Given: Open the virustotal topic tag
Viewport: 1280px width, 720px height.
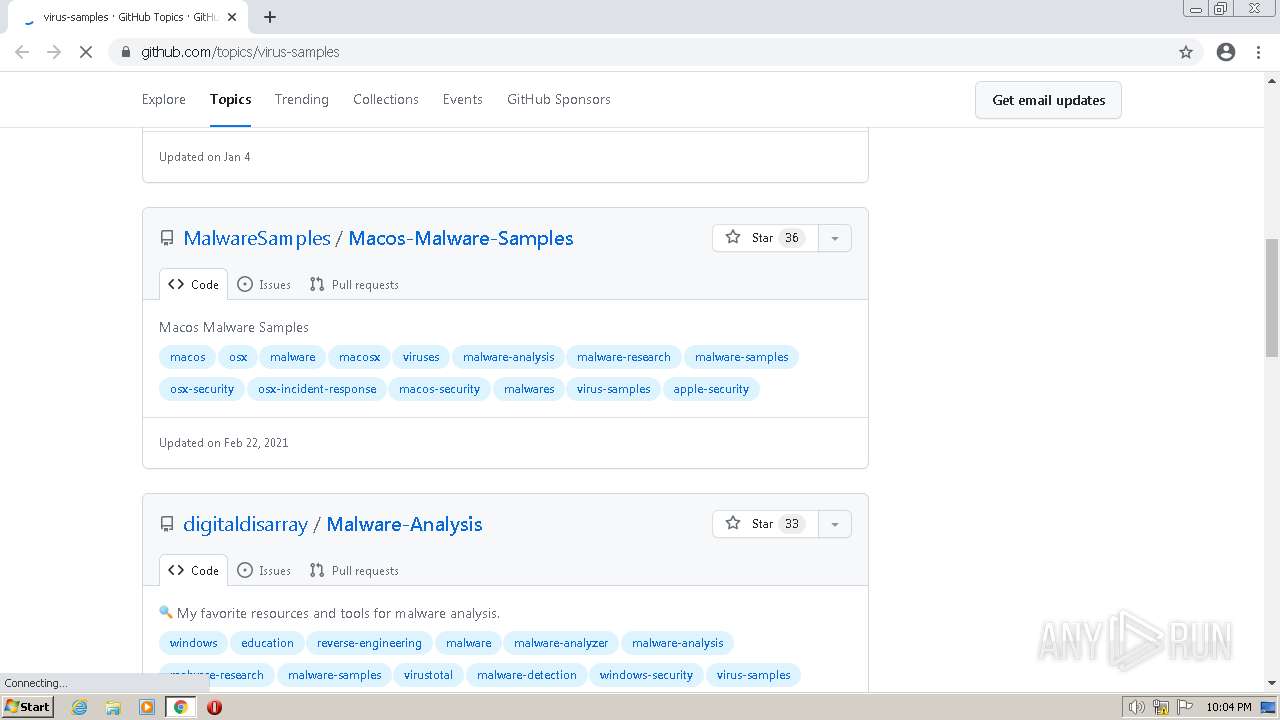Looking at the screenshot, I should pyautogui.click(x=428, y=675).
